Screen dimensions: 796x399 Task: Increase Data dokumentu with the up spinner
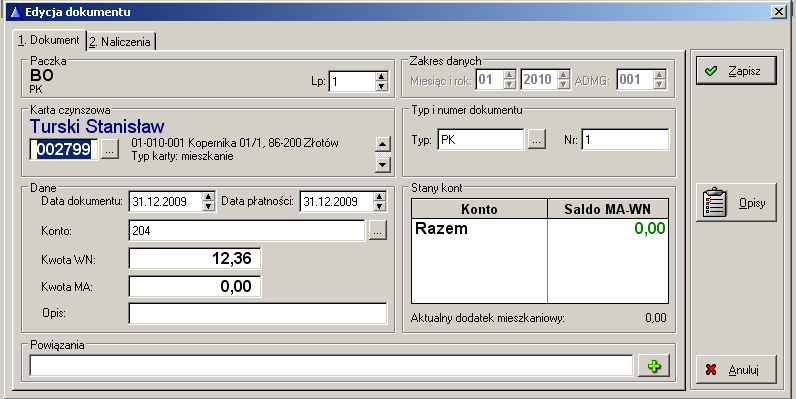[x=208, y=197]
